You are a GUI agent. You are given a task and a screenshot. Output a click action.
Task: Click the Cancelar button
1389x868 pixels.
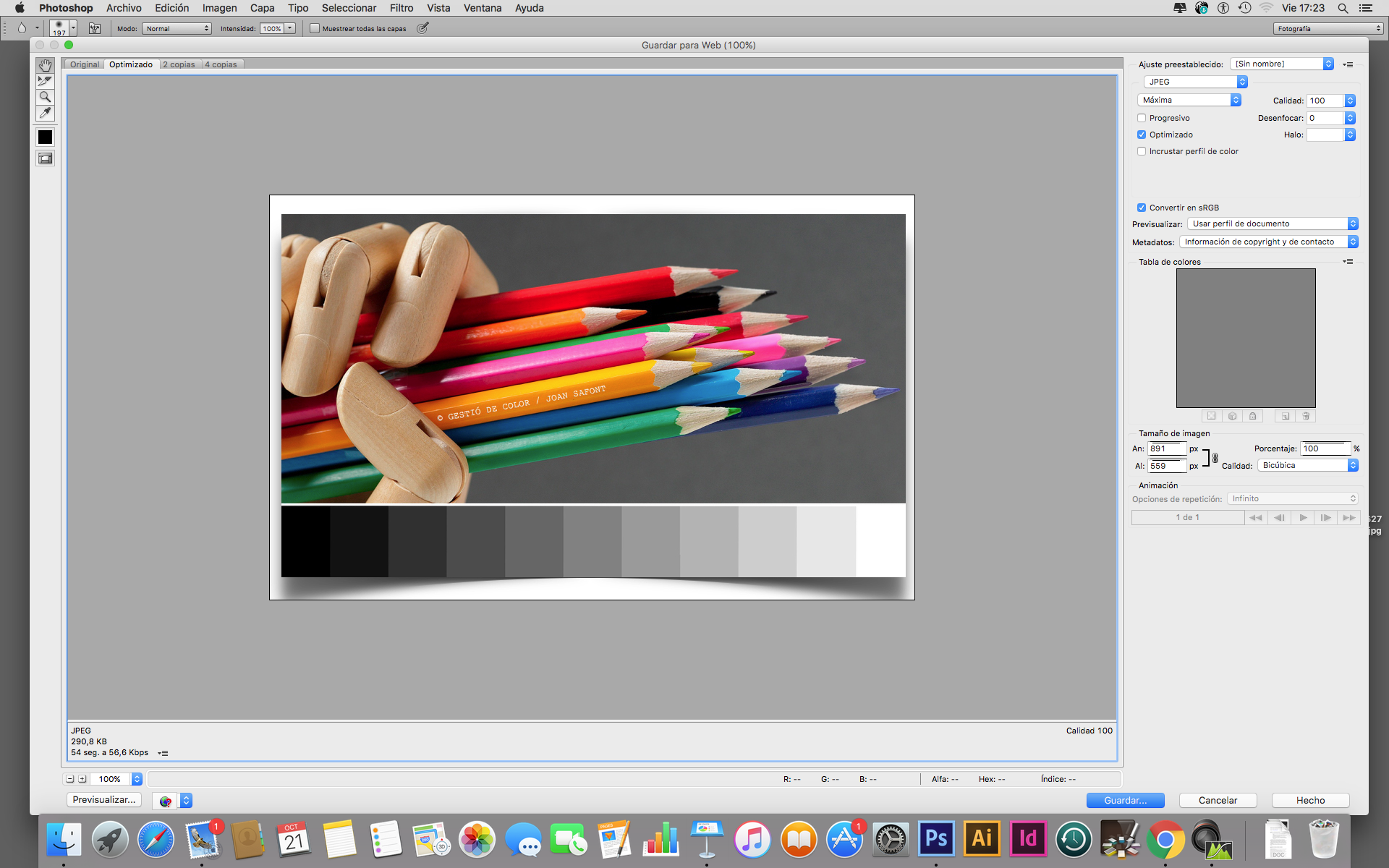(x=1218, y=800)
